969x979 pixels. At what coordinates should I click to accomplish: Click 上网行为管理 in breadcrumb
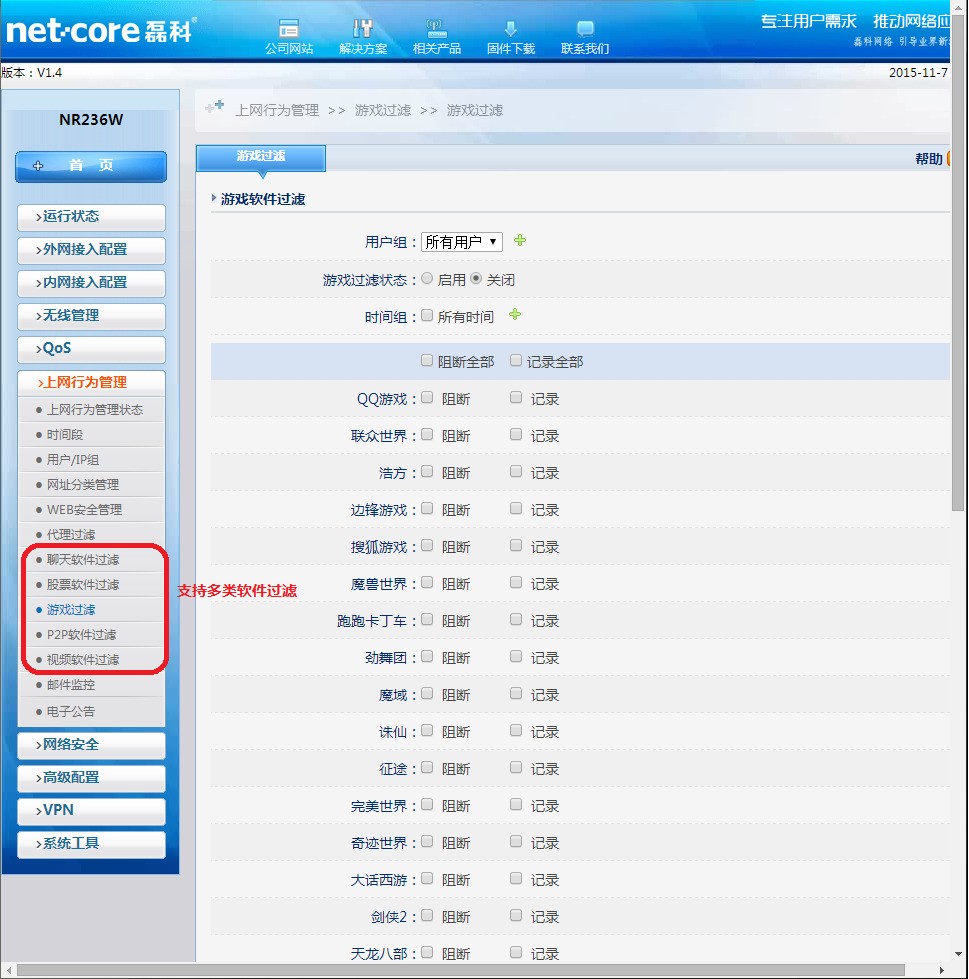point(277,111)
